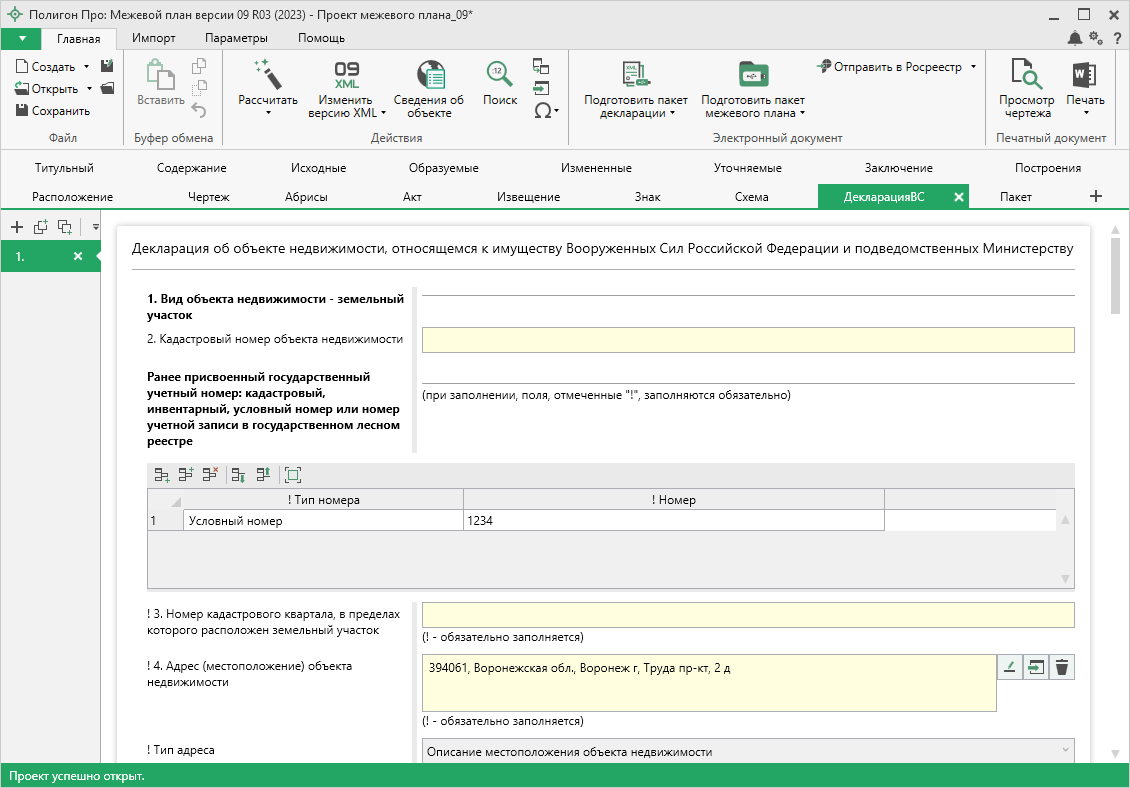Insert special symbol via Omega icon
This screenshot has width=1130, height=788.
tap(542, 111)
